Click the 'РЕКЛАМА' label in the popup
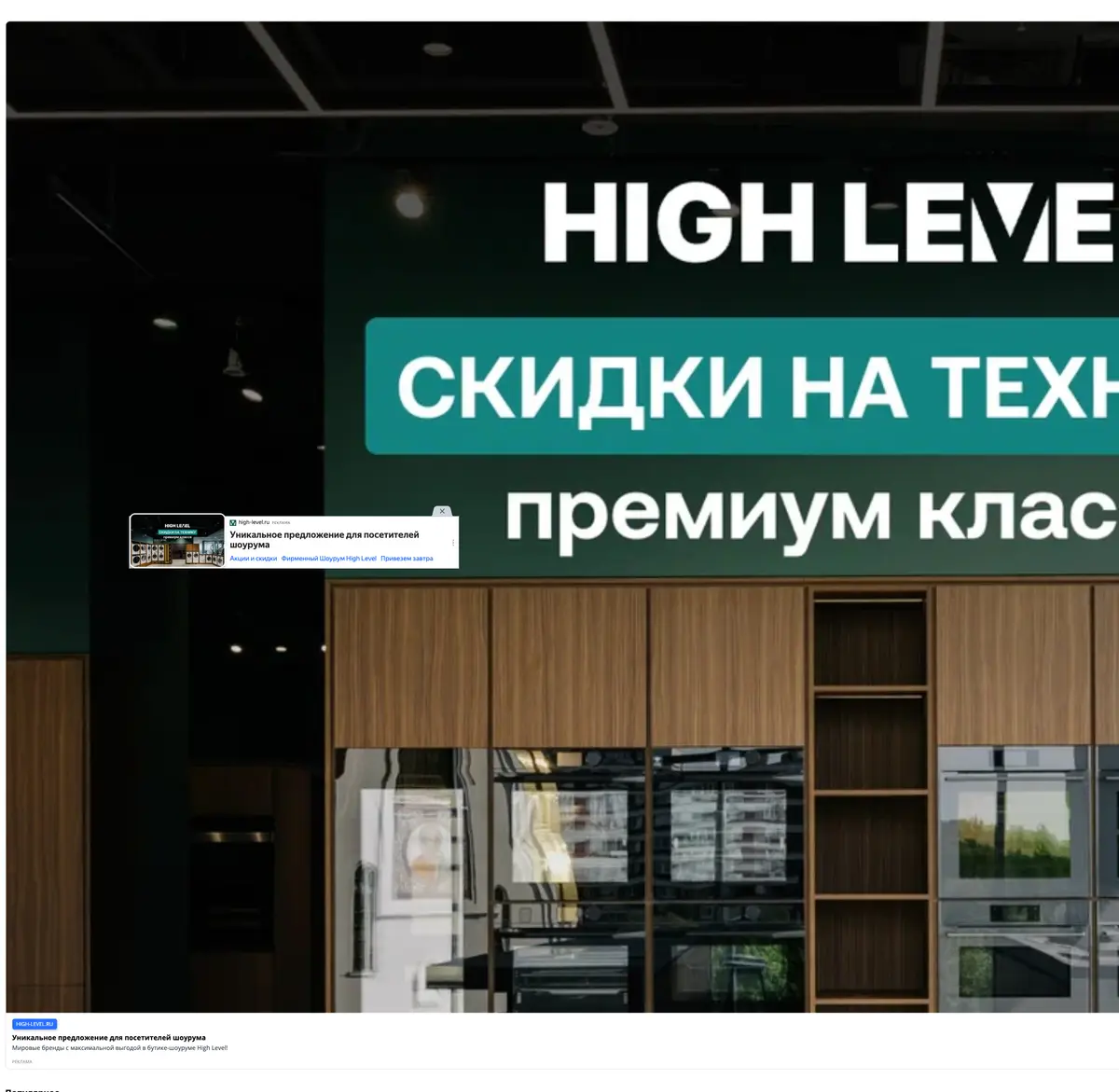This screenshot has width=1119, height=1092. pyautogui.click(x=281, y=523)
